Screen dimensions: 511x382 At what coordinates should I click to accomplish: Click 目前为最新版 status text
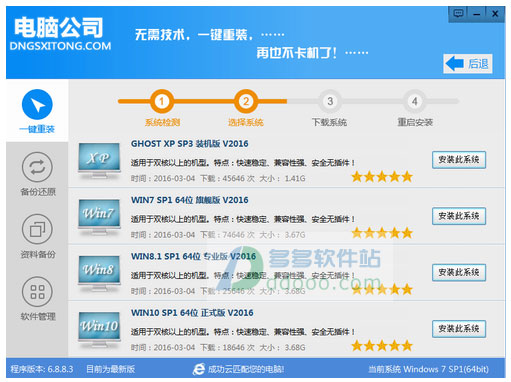(110, 369)
